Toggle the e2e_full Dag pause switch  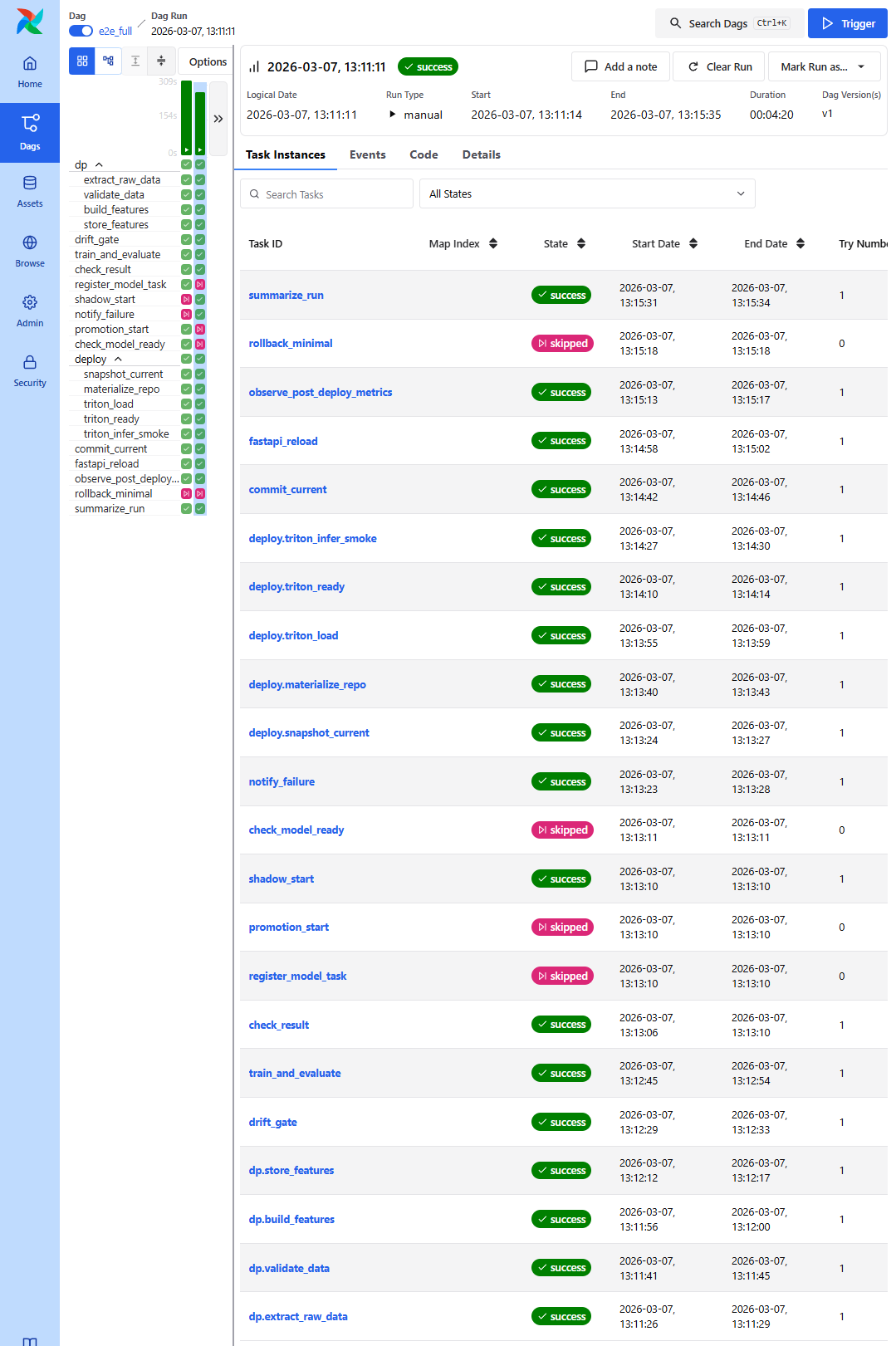click(x=81, y=31)
